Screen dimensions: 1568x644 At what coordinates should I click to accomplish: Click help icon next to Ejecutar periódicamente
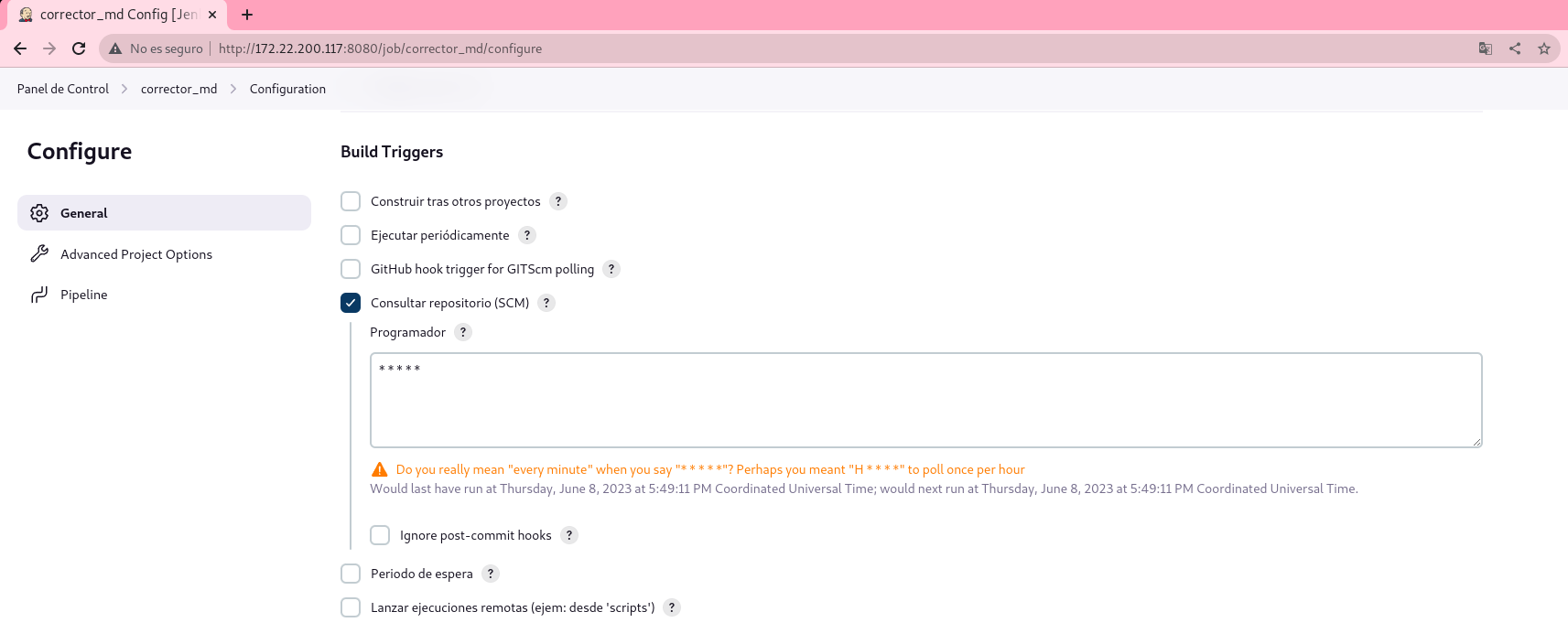pyautogui.click(x=527, y=235)
